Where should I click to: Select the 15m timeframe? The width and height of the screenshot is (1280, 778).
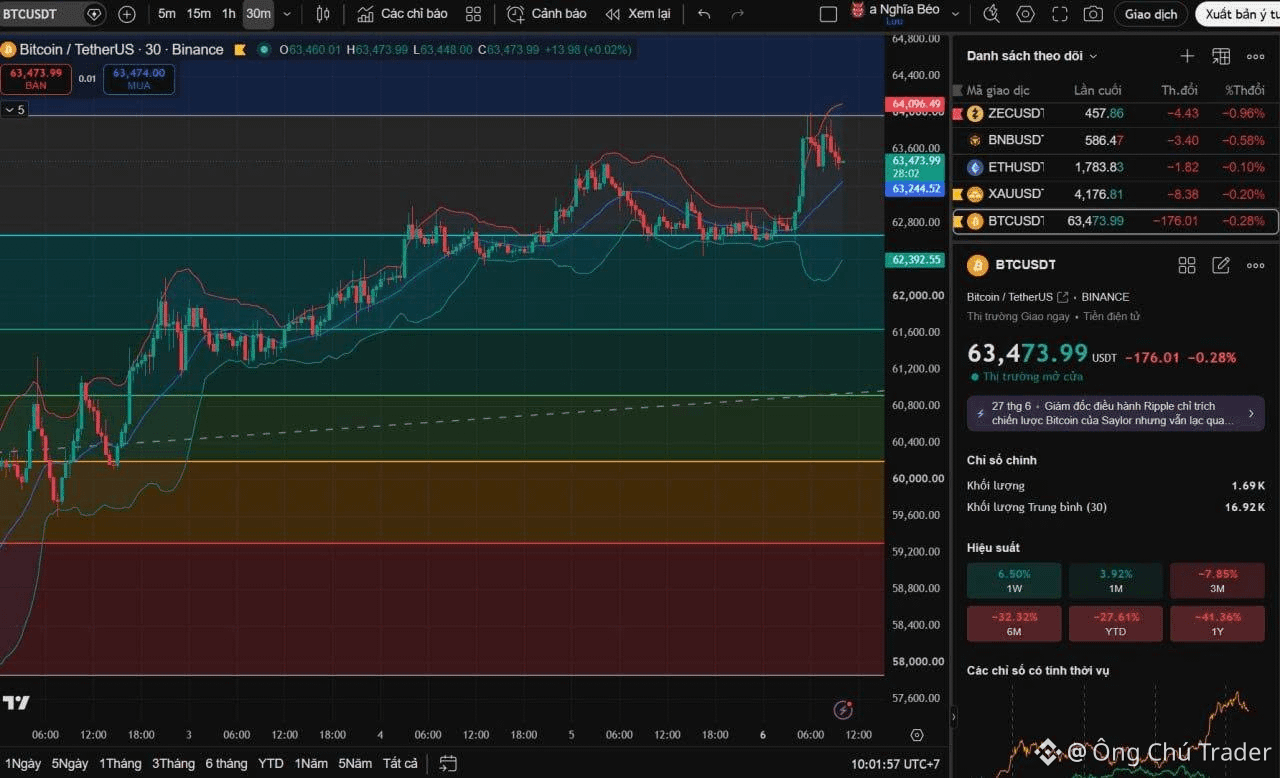click(199, 14)
